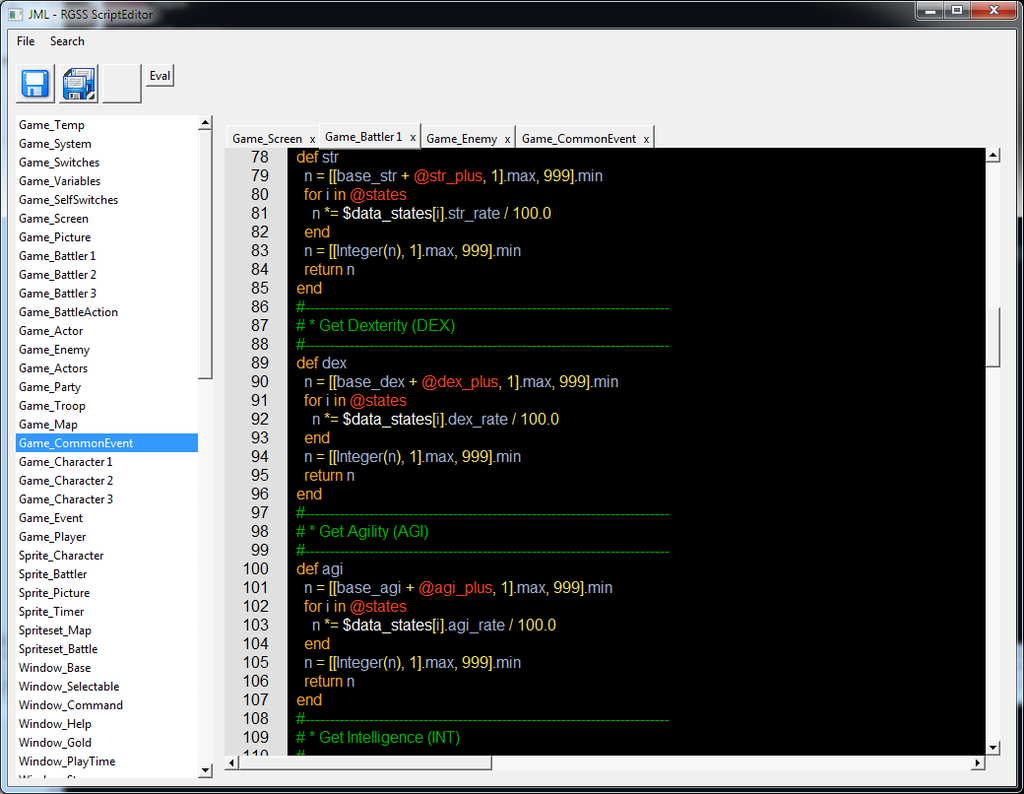Select Game_SelfSwitches in the script list
This screenshot has height=794, width=1024.
point(106,200)
